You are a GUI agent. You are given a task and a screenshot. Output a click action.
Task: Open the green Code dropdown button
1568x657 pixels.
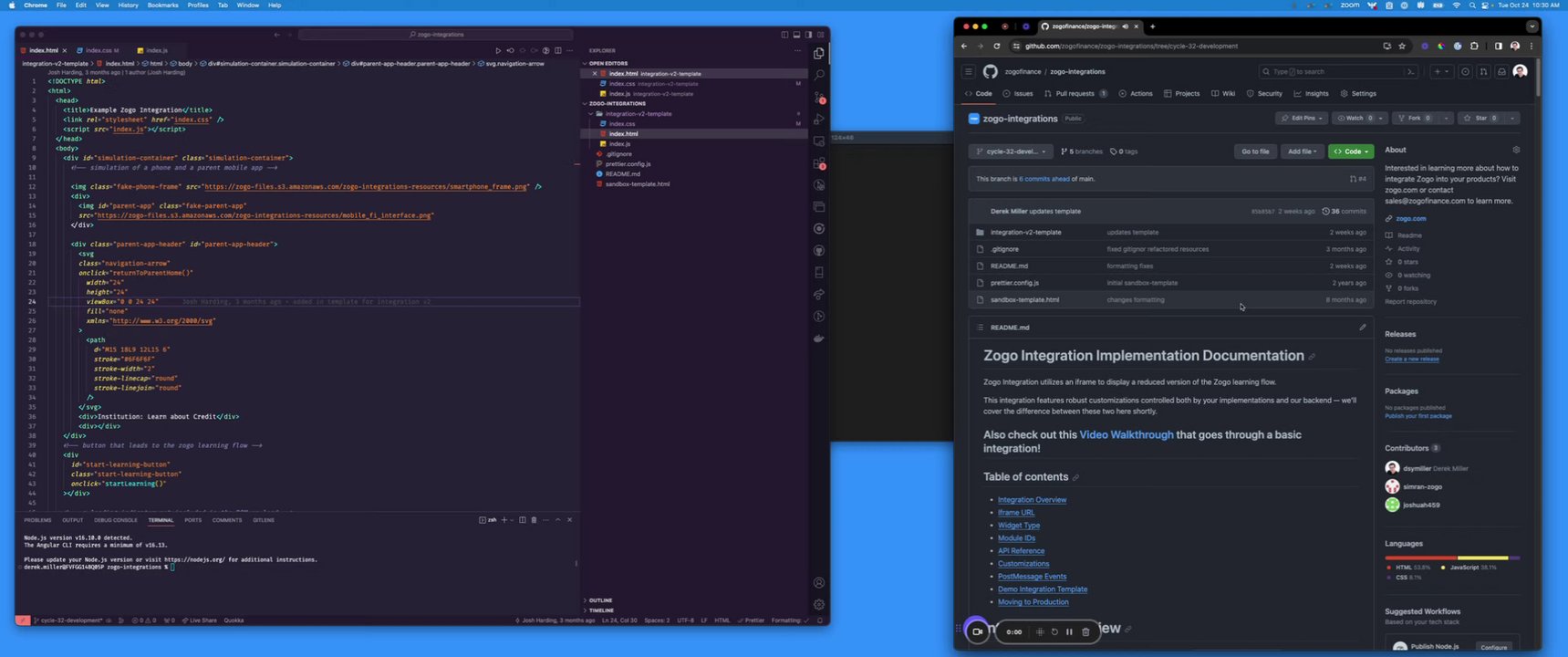1351,151
